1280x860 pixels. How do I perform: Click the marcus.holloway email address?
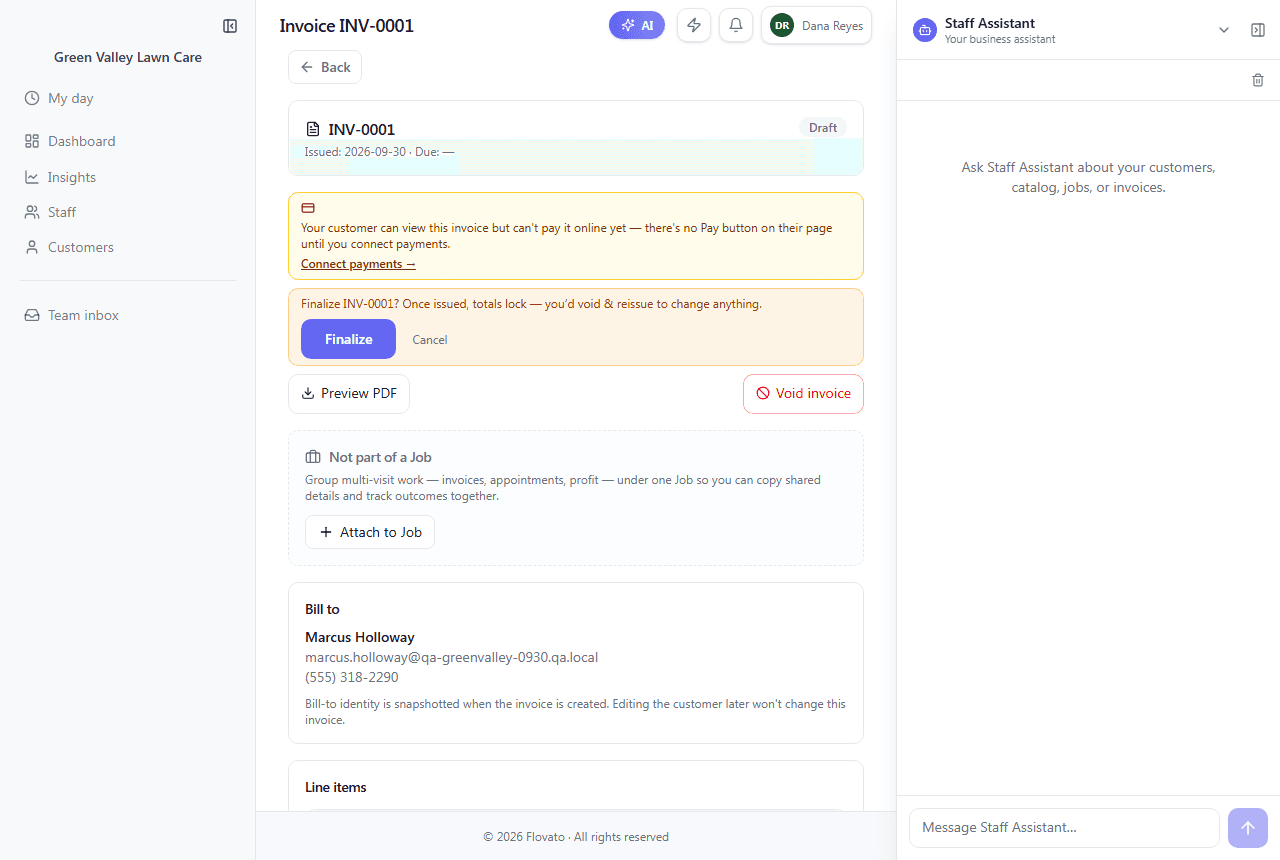pos(451,657)
